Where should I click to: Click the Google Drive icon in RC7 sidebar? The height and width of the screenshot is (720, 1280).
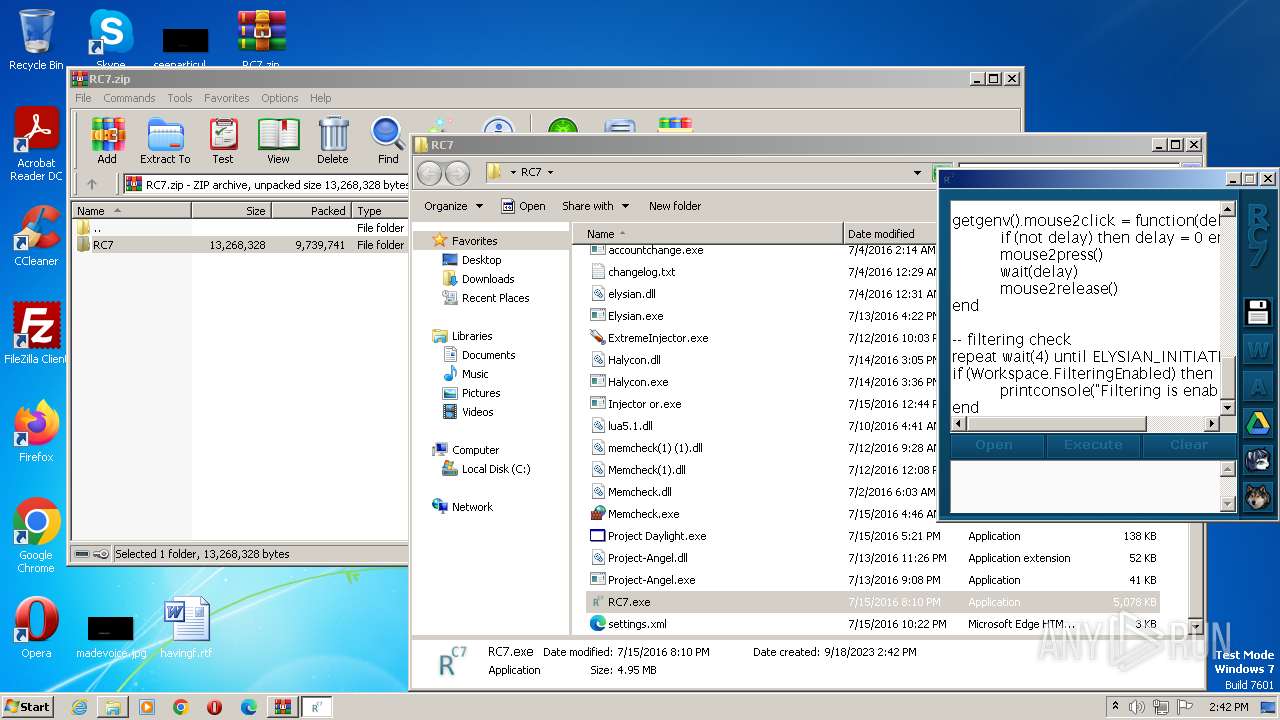[x=1257, y=424]
